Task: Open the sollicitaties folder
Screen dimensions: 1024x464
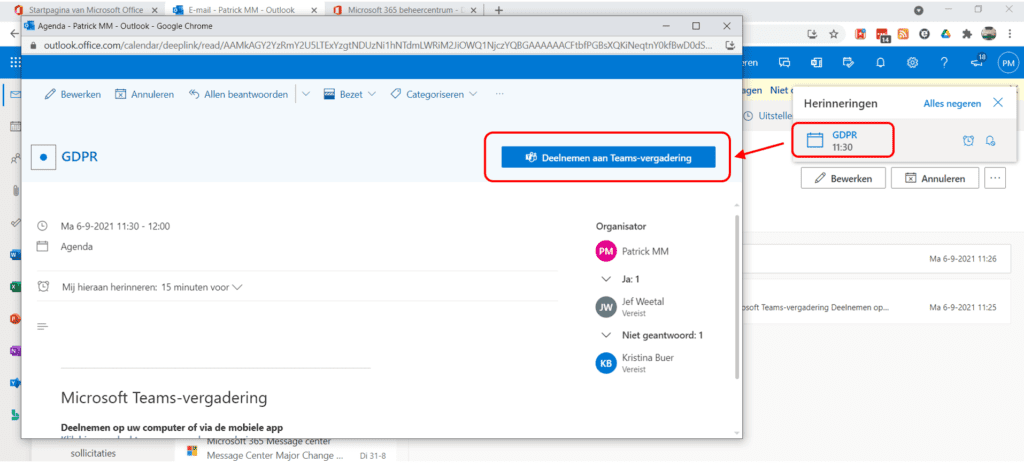Action: coord(91,453)
